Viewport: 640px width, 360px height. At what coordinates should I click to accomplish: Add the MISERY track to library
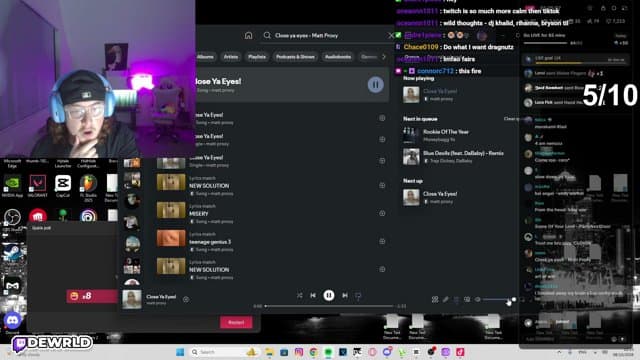(x=382, y=213)
